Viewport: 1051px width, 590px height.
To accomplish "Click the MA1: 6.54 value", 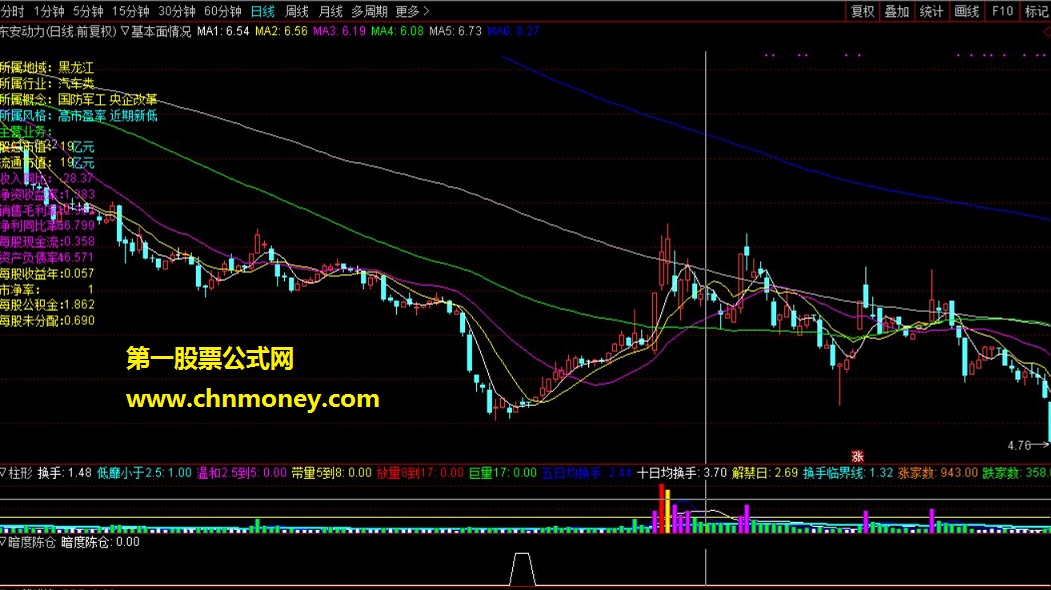I will coord(223,31).
